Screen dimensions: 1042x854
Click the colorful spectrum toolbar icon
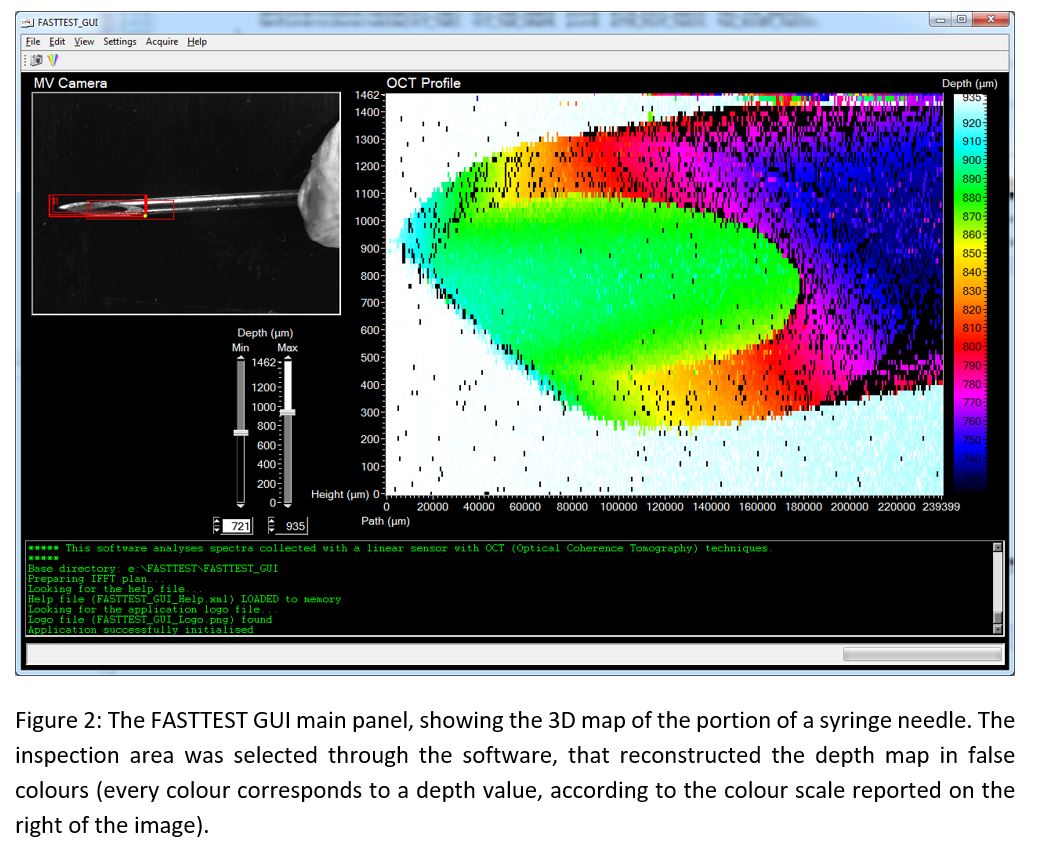(52, 61)
